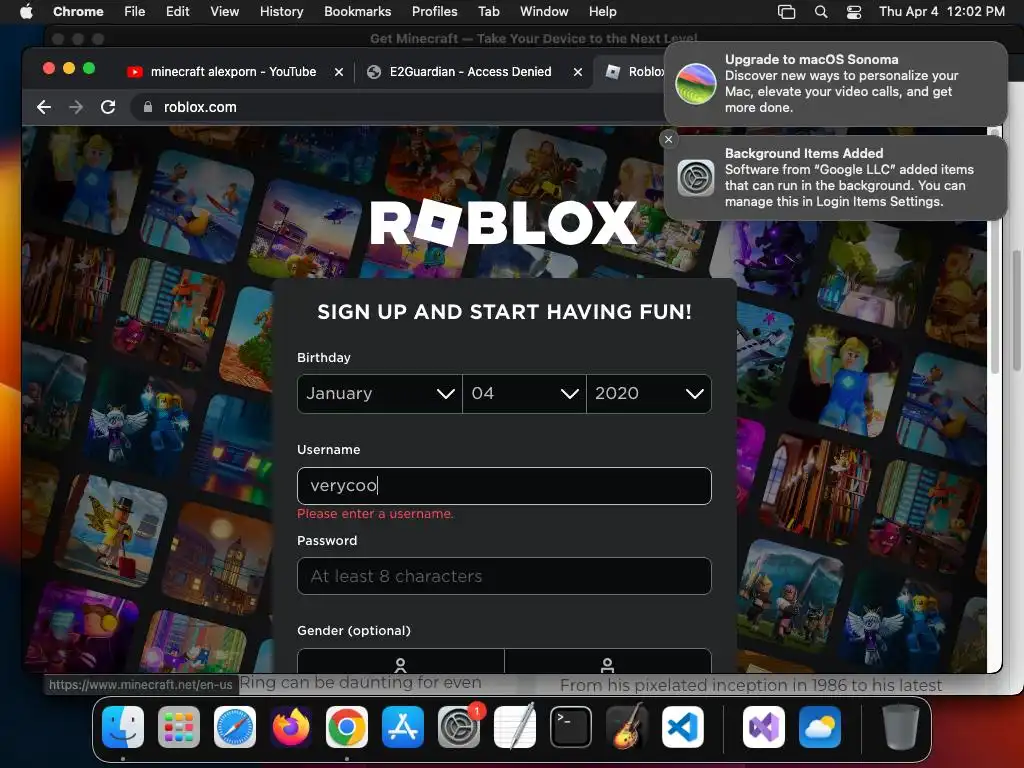The height and width of the screenshot is (768, 1024).
Task: Click the Password input field
Action: 504,576
